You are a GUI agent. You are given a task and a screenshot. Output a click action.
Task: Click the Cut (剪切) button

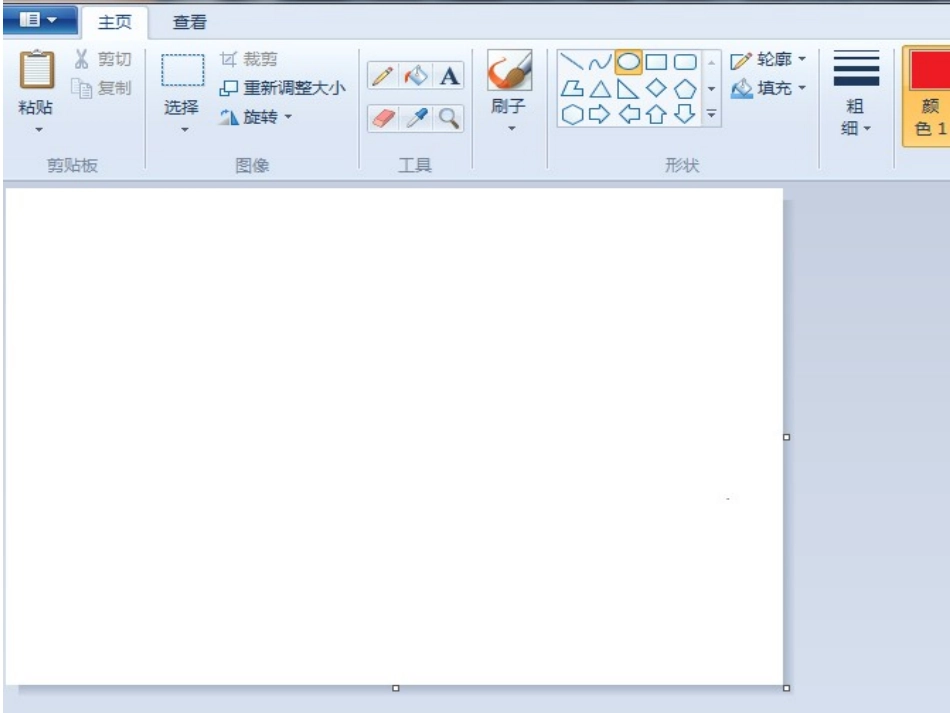[102, 59]
